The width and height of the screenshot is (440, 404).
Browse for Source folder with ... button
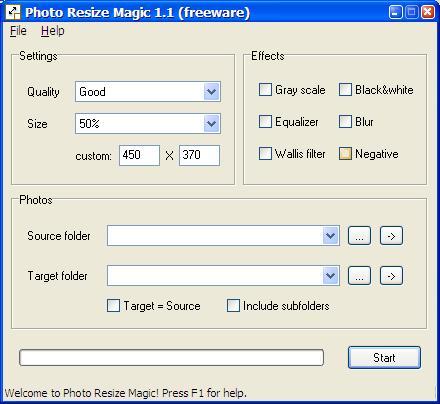click(x=359, y=236)
